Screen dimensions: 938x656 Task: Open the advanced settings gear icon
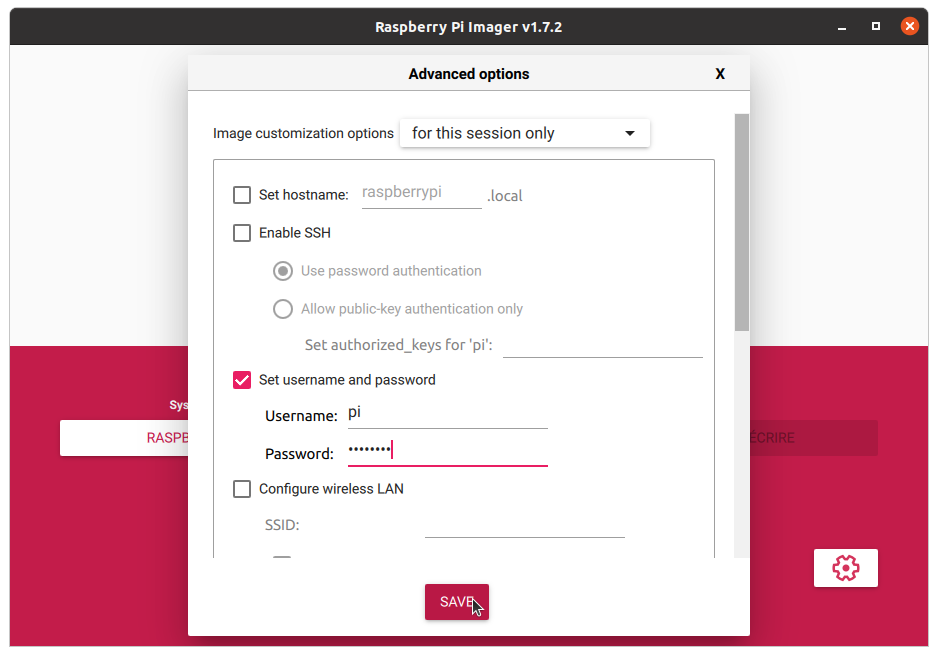845,567
